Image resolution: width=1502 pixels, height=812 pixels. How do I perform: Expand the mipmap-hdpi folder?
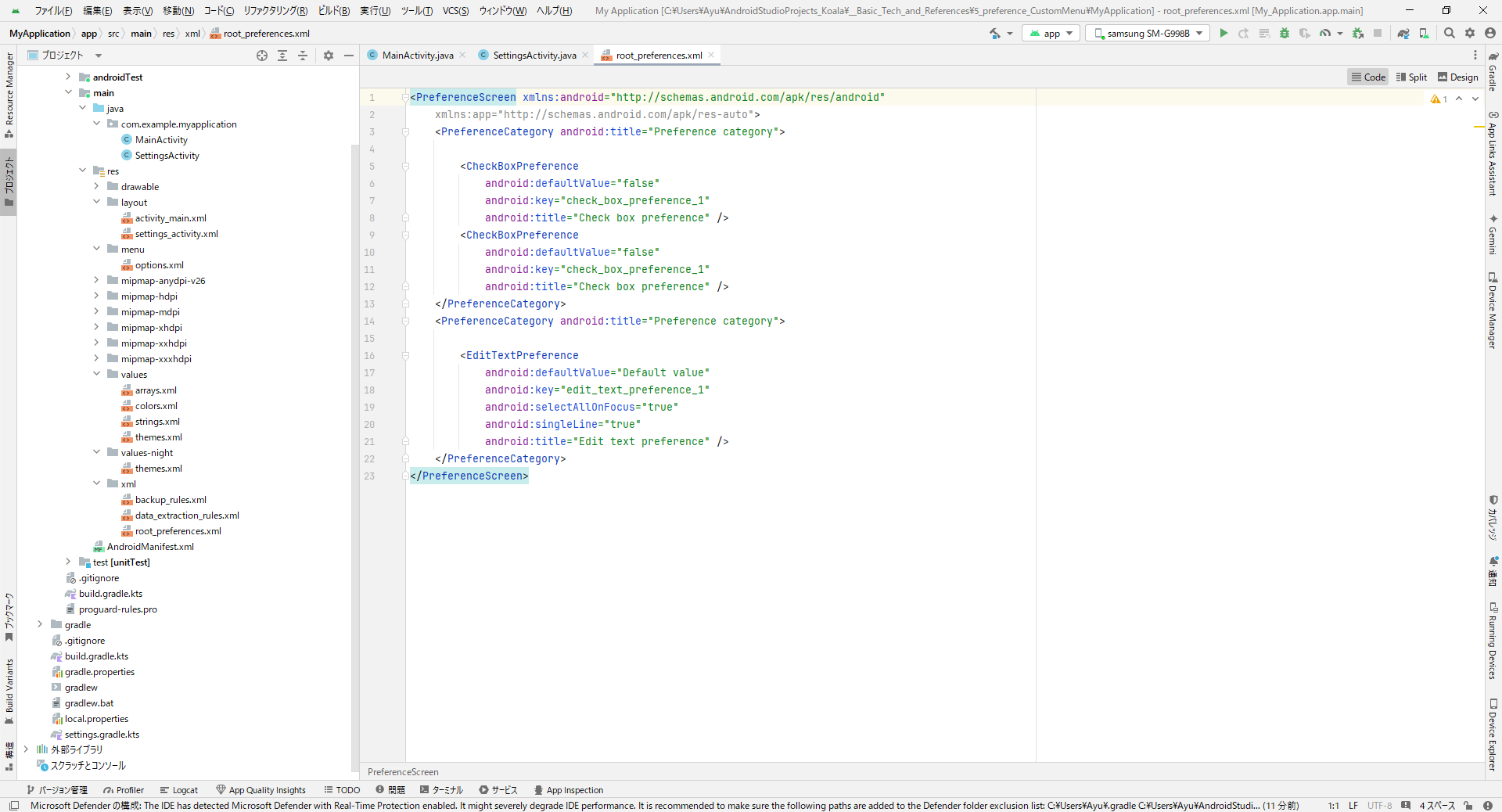click(x=96, y=296)
